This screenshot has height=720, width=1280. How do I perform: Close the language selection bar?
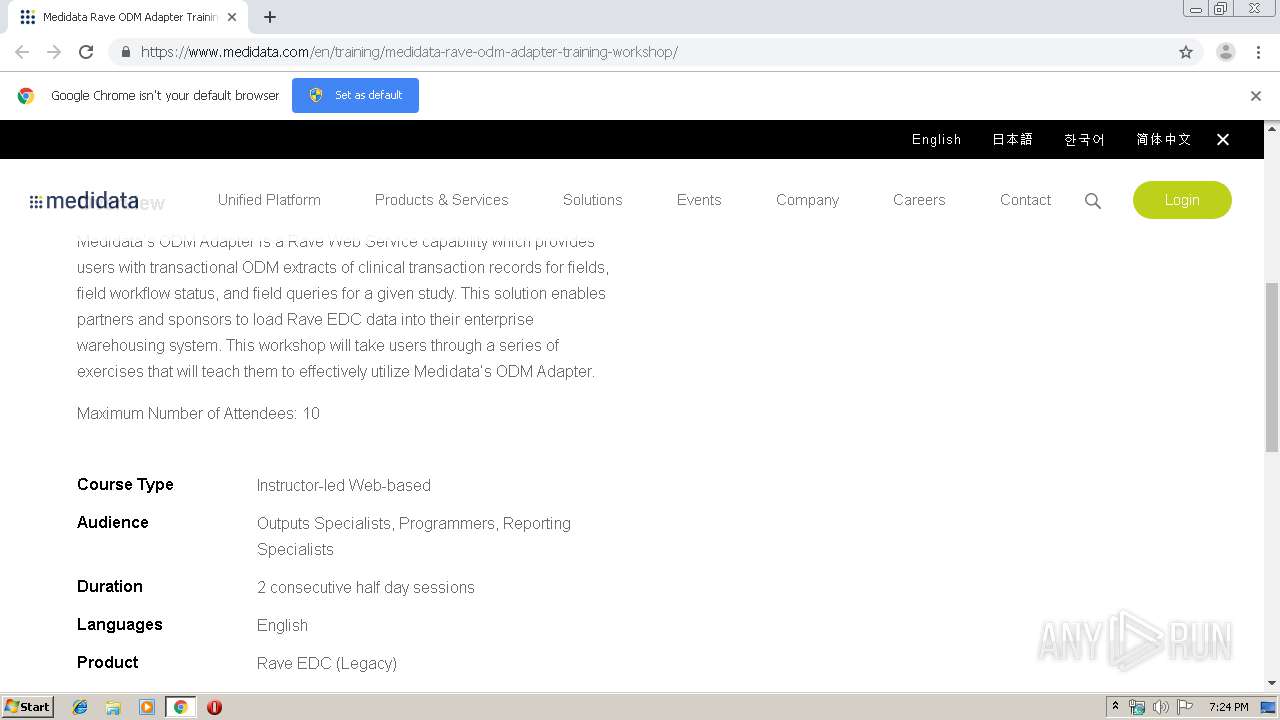coord(1223,140)
